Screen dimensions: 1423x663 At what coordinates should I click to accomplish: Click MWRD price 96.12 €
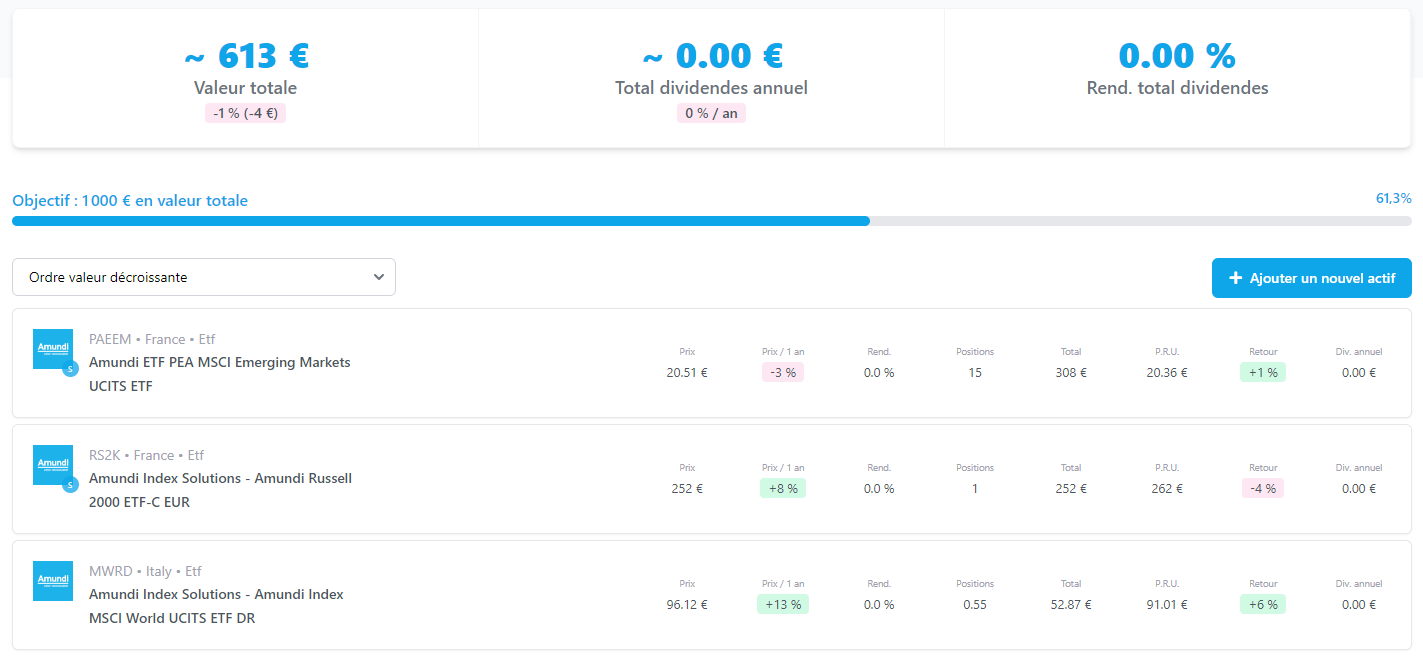coord(687,605)
